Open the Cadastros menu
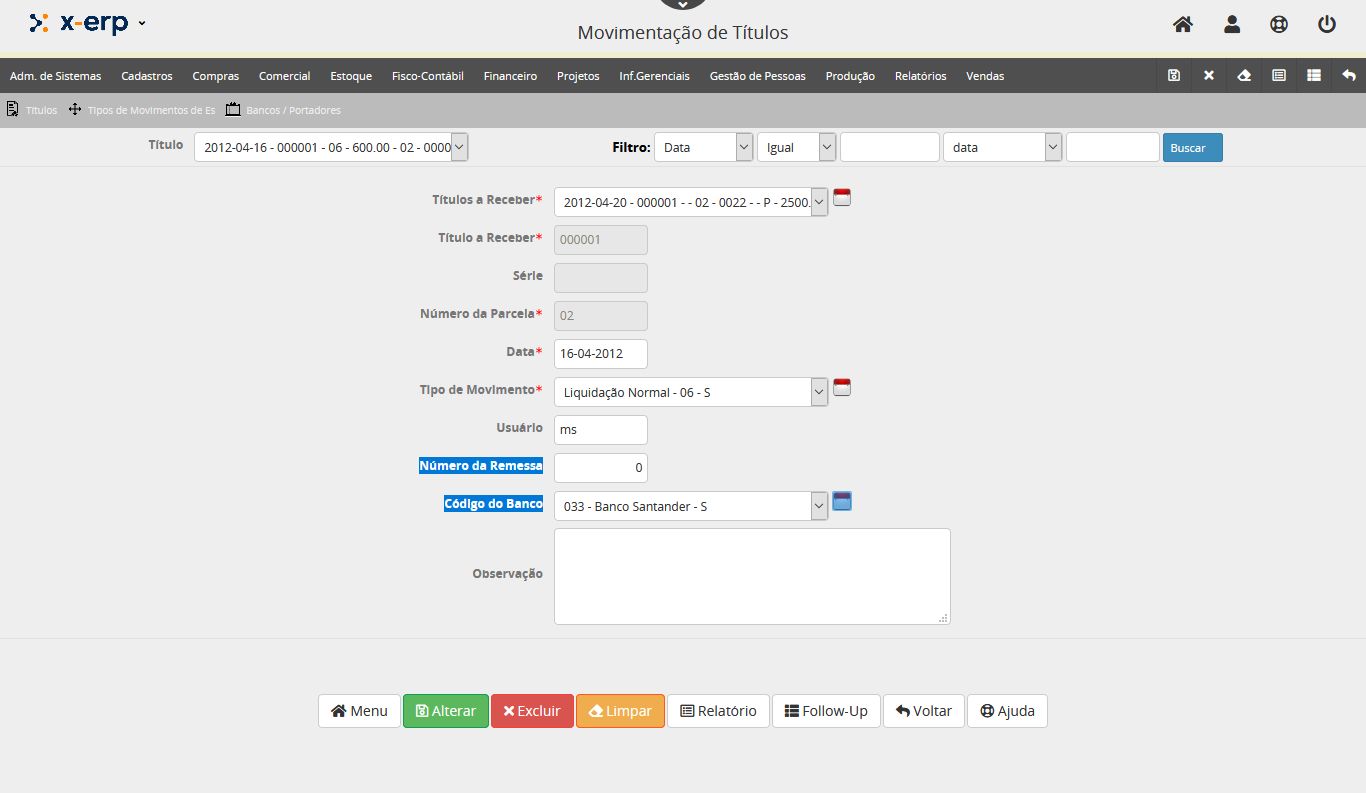This screenshot has height=793, width=1366. tap(147, 76)
